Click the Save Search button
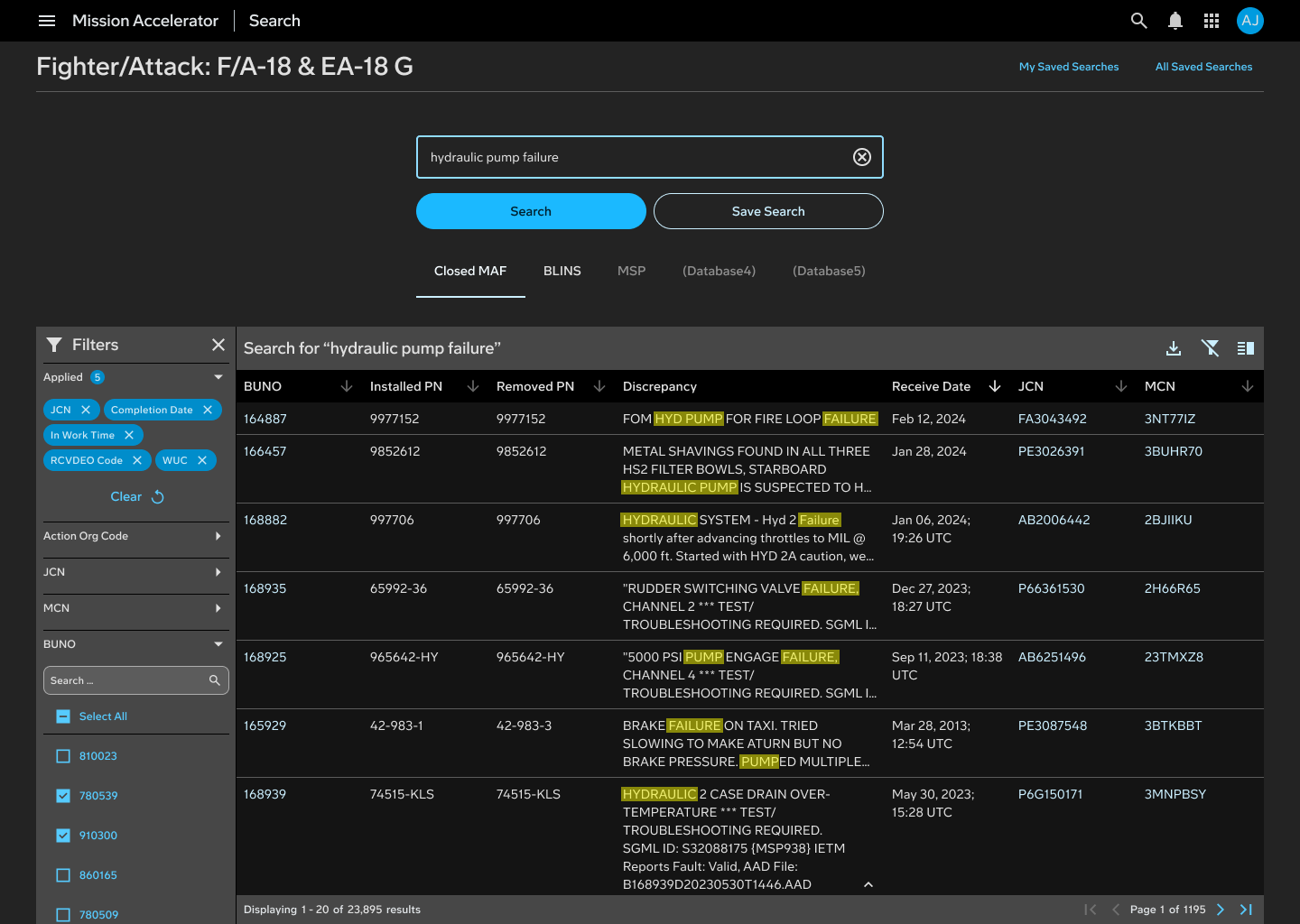1300x924 pixels. tap(768, 211)
